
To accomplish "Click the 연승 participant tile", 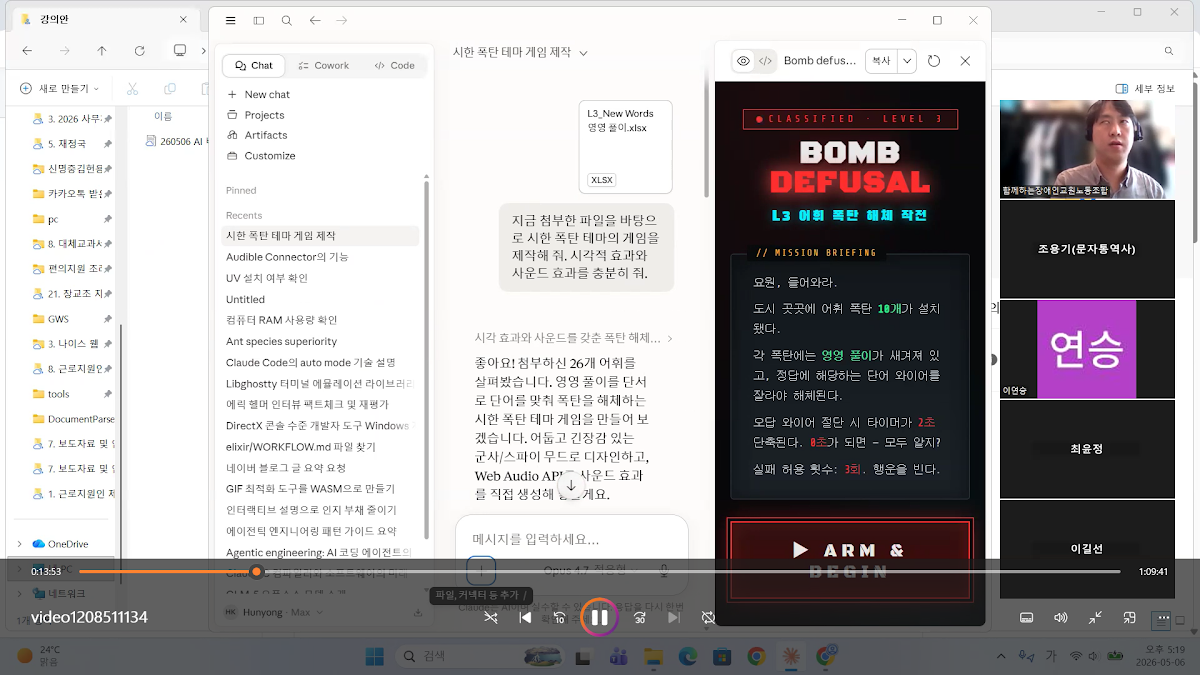I will tap(1087, 349).
